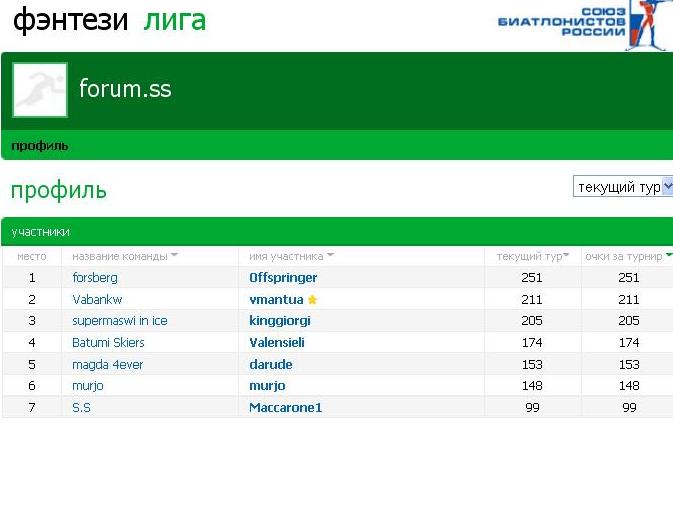Click the 'участники' section header
This screenshot has height=512, width=673.
[40, 232]
